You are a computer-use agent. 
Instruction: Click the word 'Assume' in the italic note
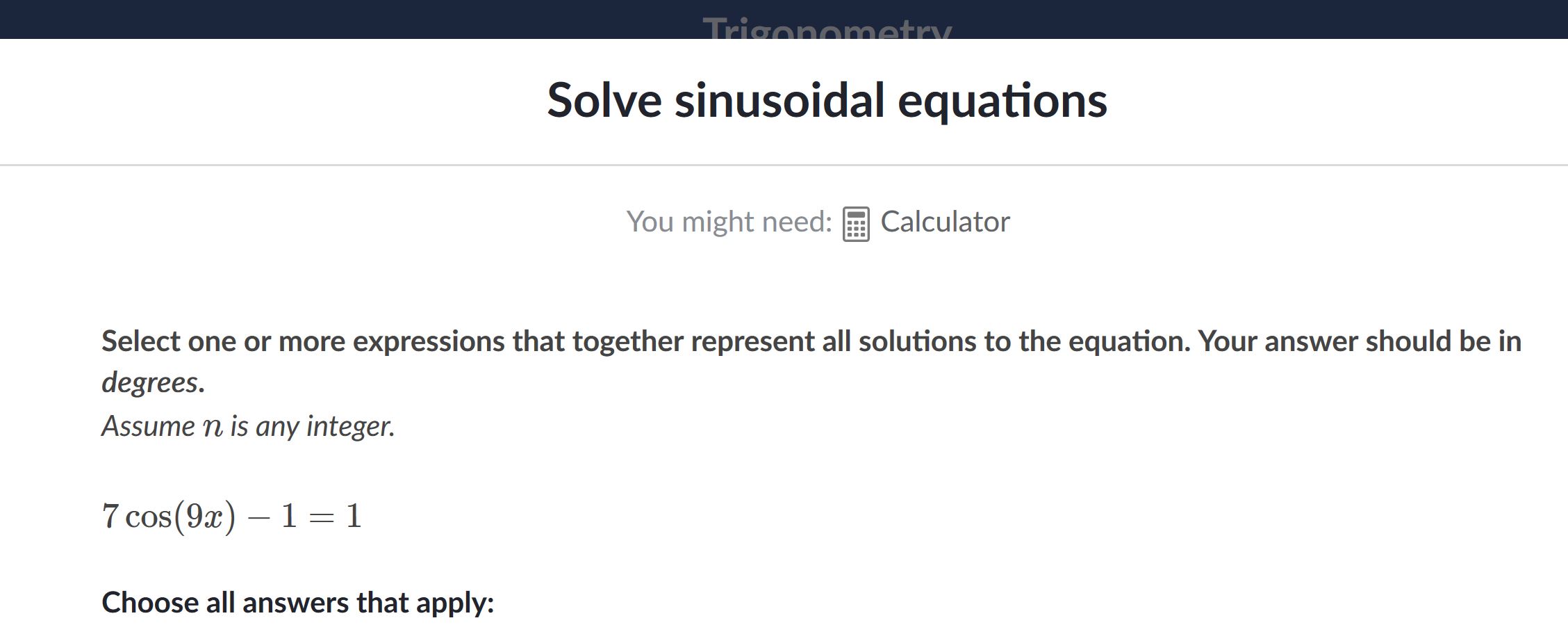pyautogui.click(x=148, y=426)
